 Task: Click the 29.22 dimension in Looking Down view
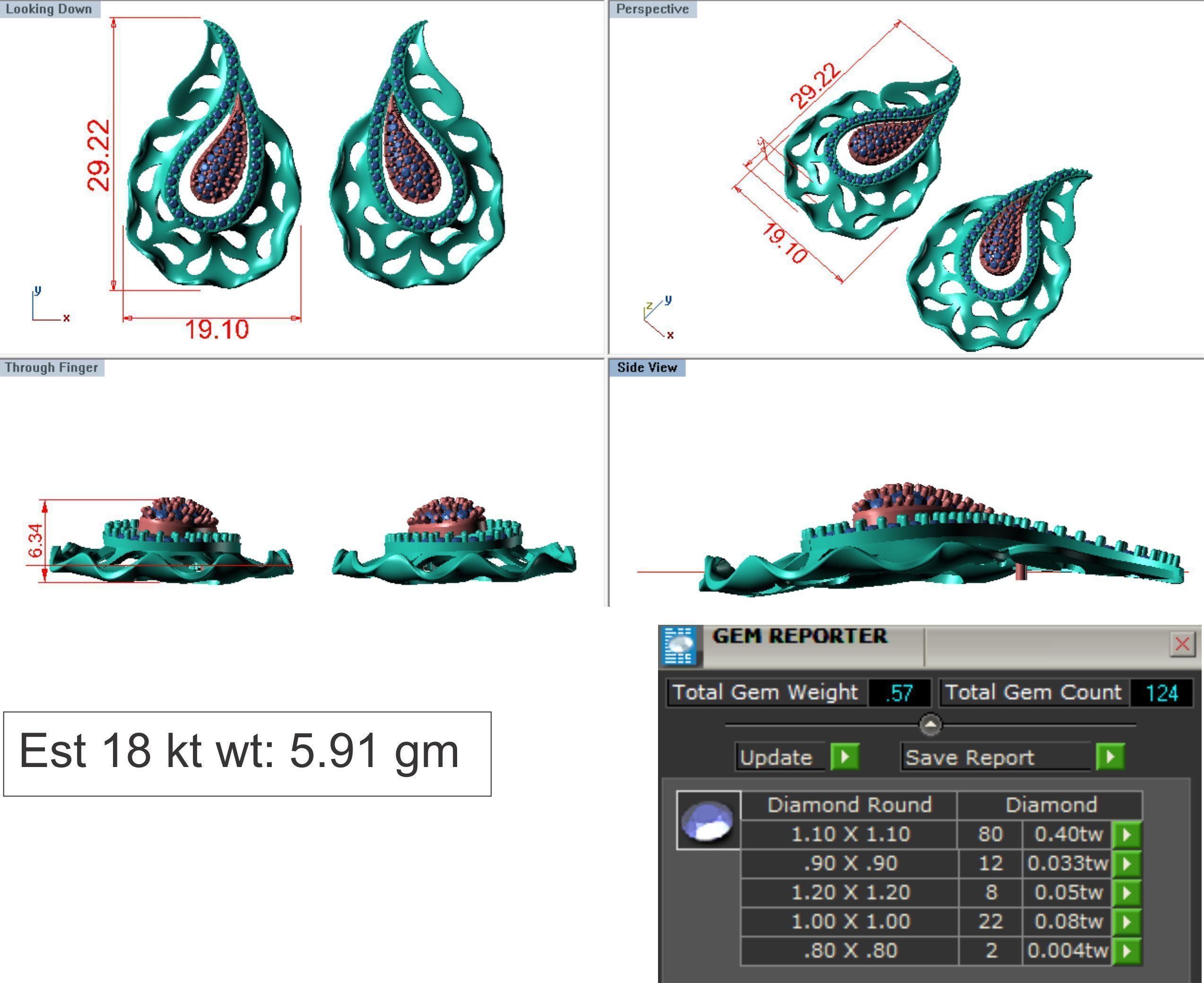pyautogui.click(x=98, y=155)
